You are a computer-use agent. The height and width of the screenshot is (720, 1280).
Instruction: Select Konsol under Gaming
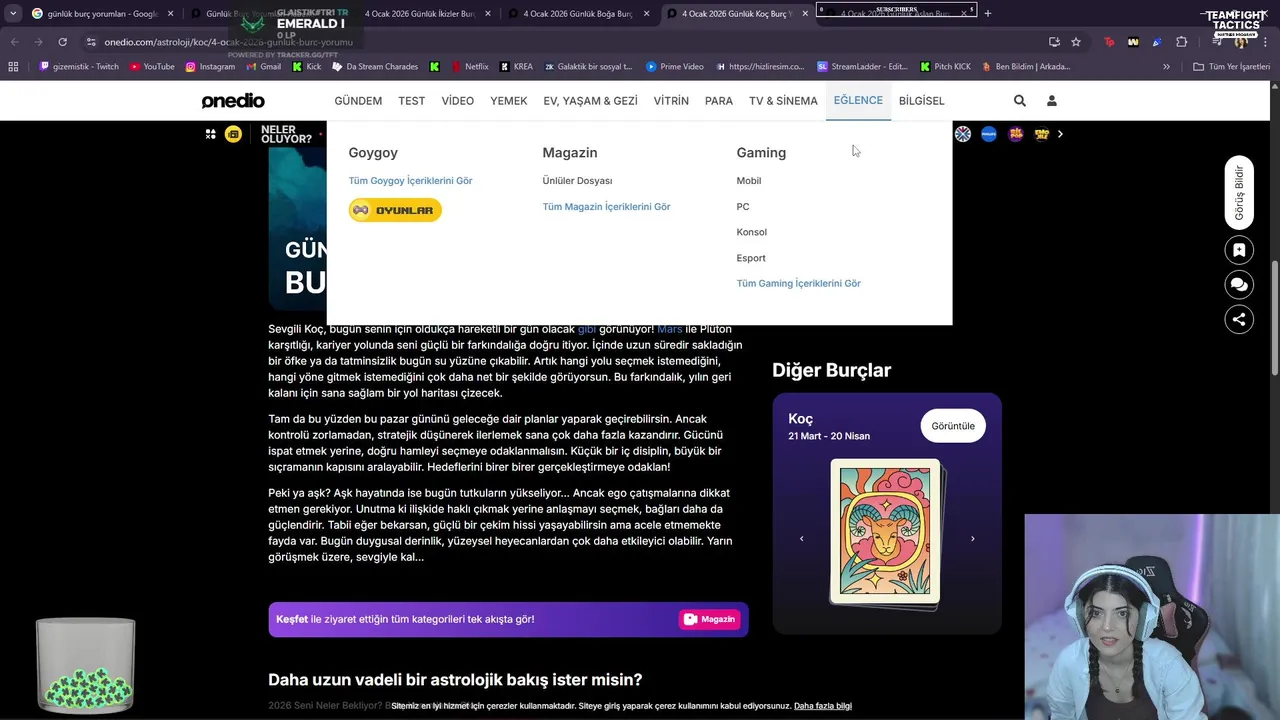click(x=752, y=232)
